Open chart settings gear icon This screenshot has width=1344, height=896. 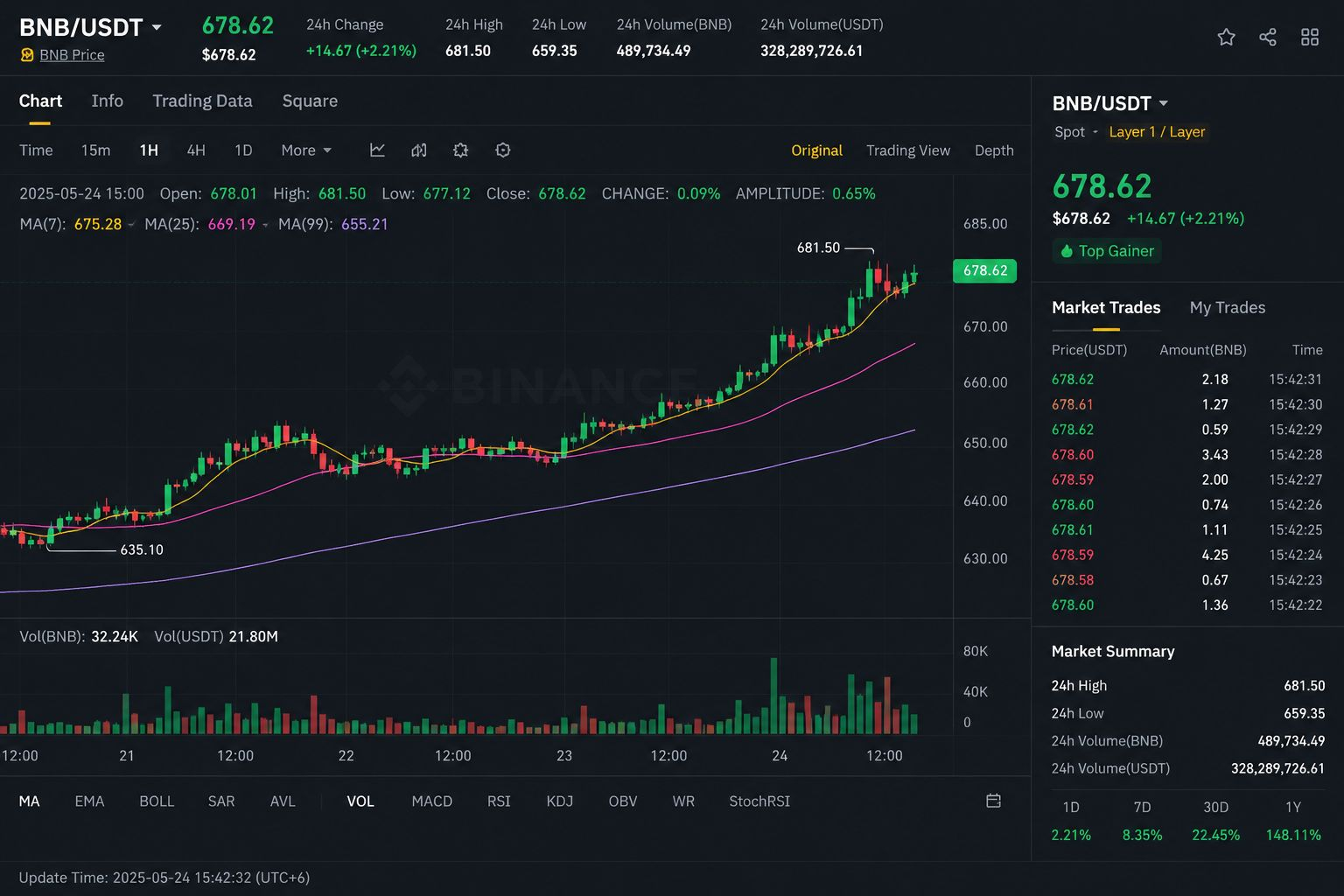pyautogui.click(x=461, y=150)
